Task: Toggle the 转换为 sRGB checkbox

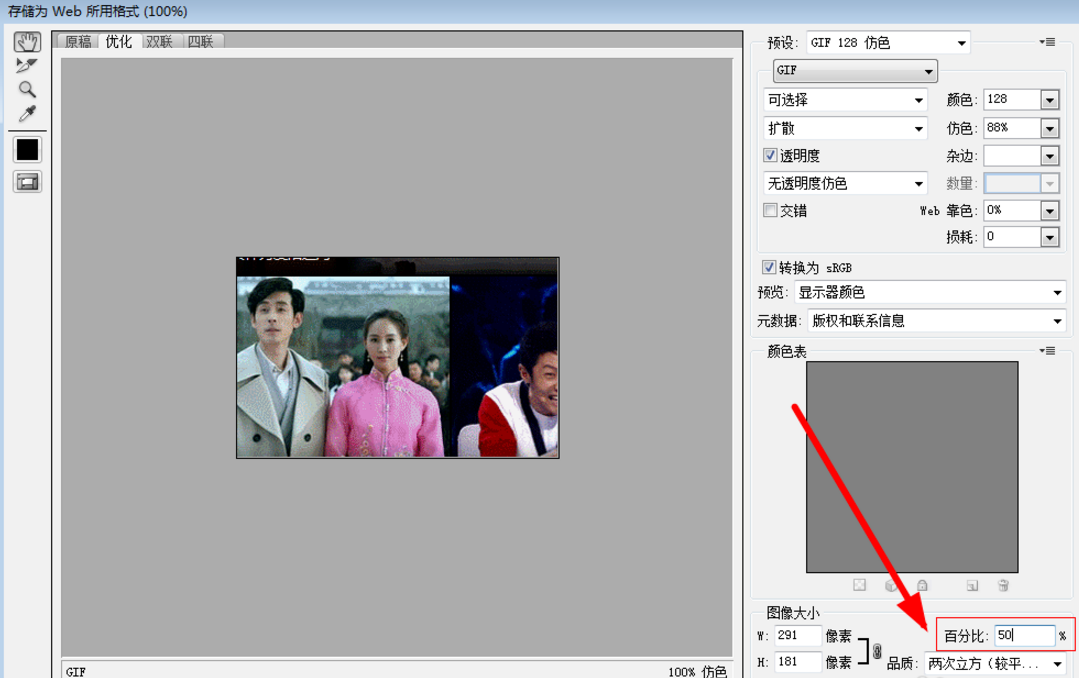Action: click(769, 267)
